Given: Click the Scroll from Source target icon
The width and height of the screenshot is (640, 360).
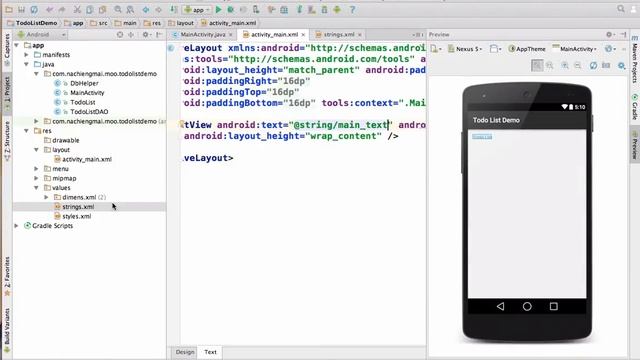Looking at the screenshot, I should pos(120,35).
